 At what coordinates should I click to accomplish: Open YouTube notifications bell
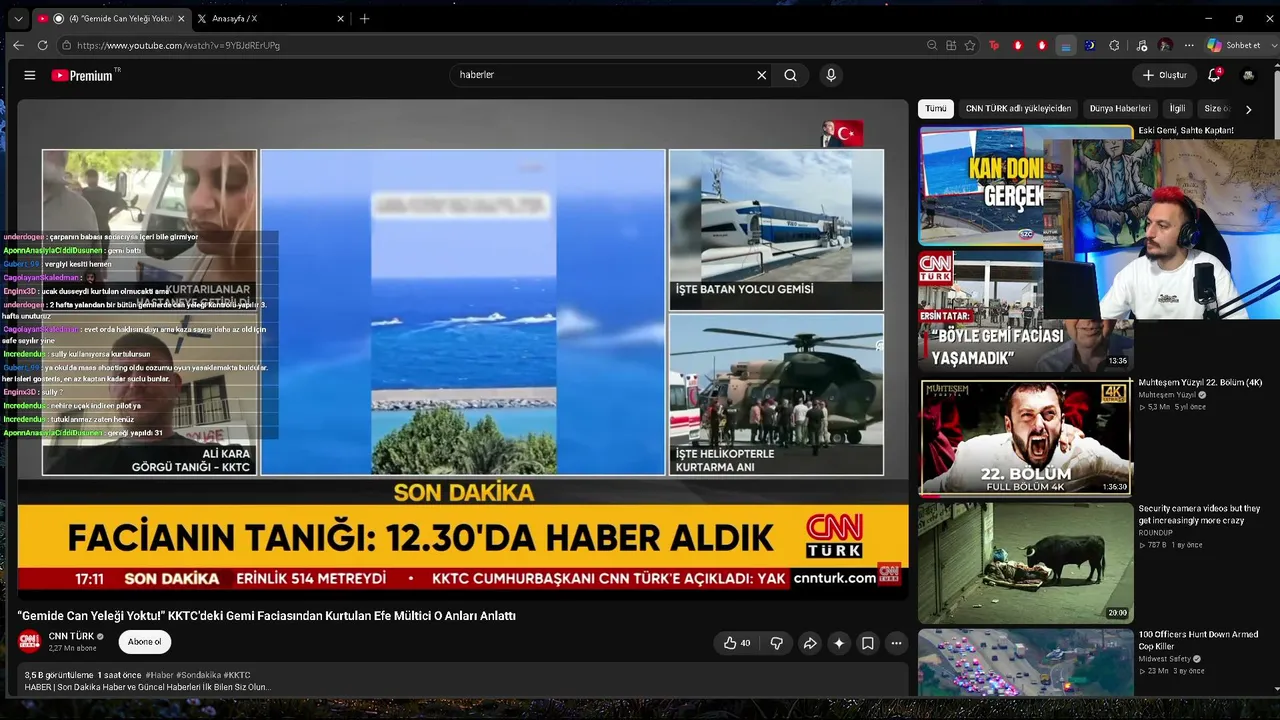point(1214,75)
